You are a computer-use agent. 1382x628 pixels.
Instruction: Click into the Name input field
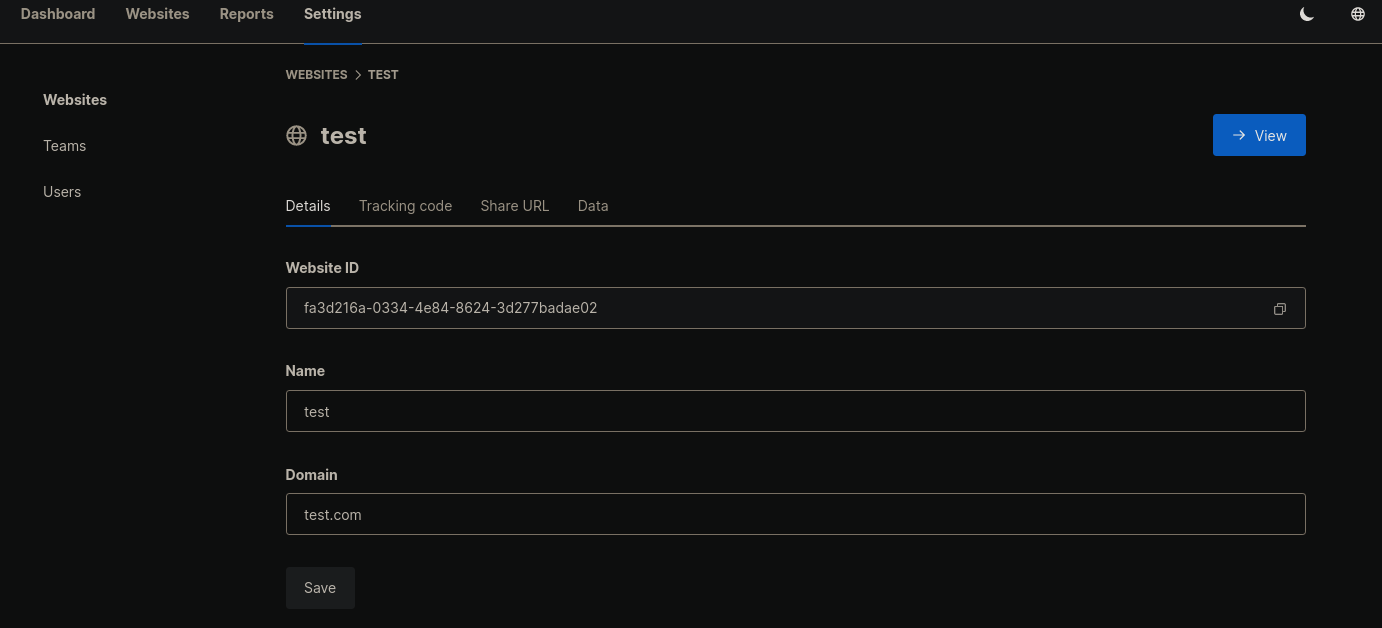pos(795,411)
